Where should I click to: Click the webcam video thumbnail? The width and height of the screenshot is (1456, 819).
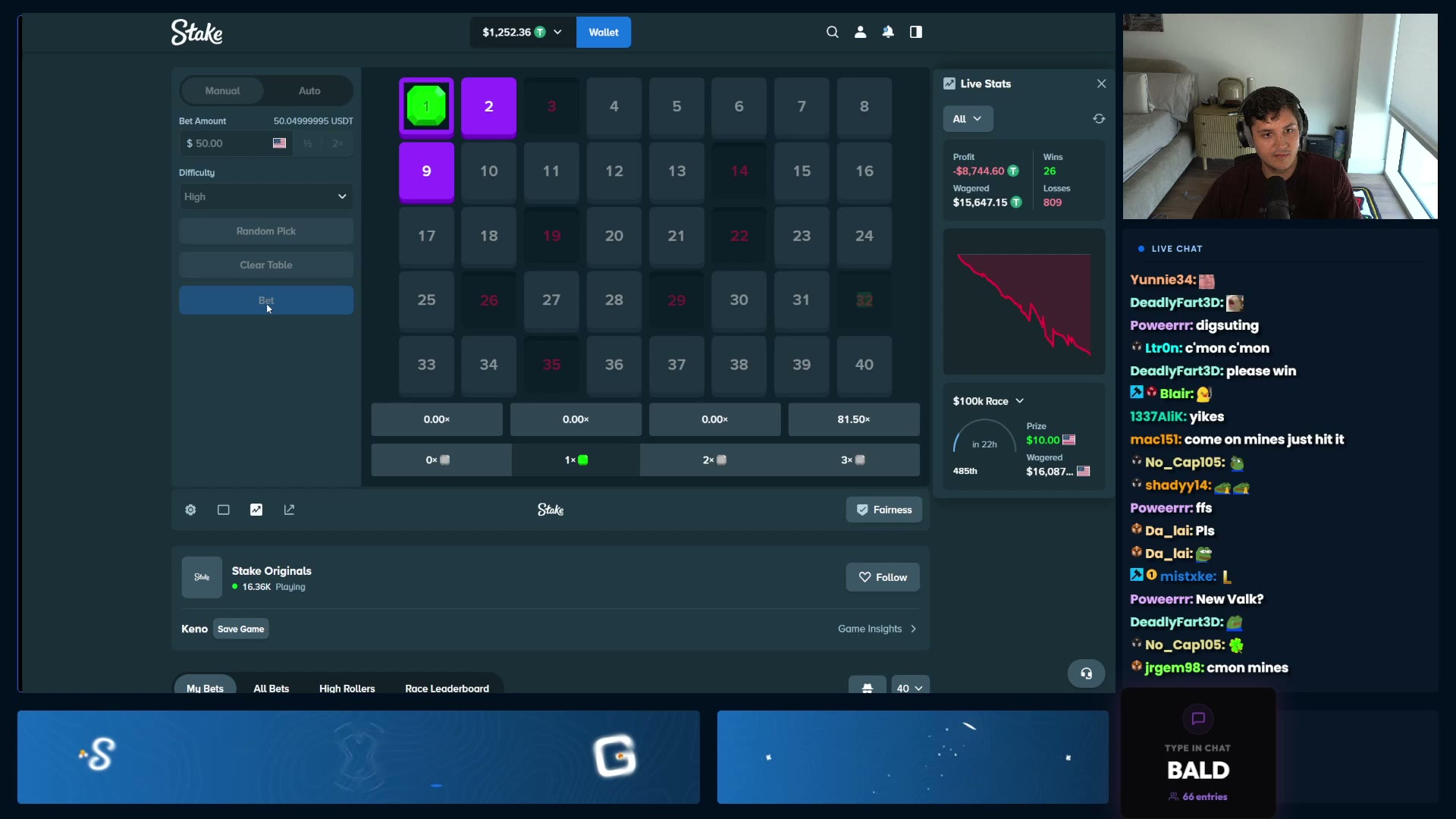tap(1280, 117)
